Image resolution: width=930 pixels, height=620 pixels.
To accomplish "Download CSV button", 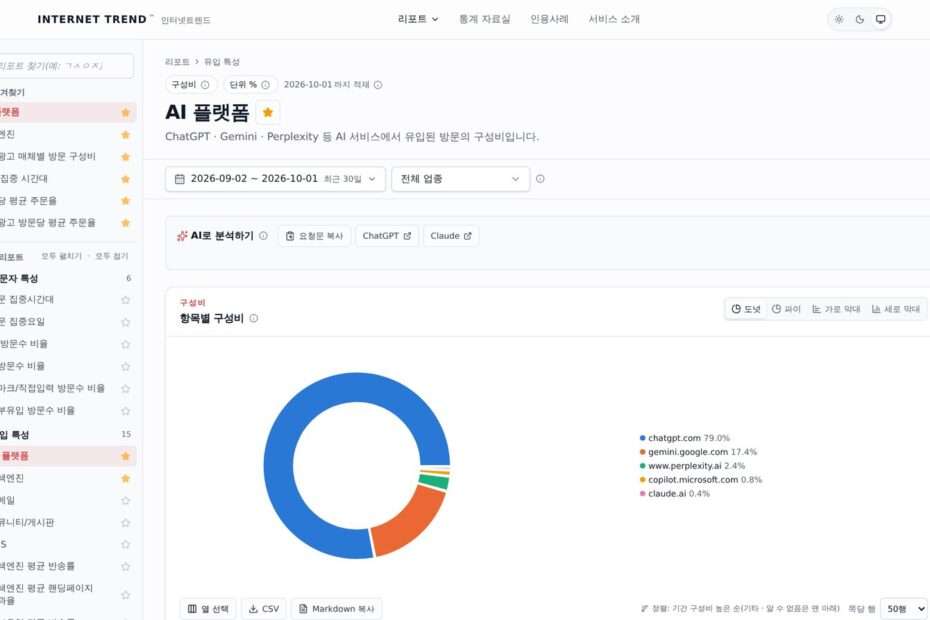I will coord(263,609).
